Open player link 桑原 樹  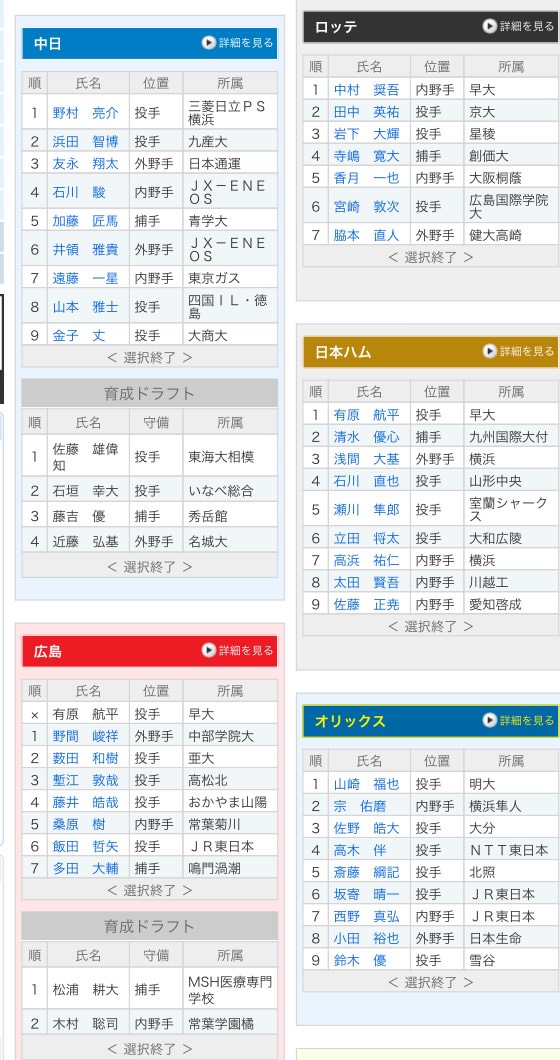click(x=79, y=825)
